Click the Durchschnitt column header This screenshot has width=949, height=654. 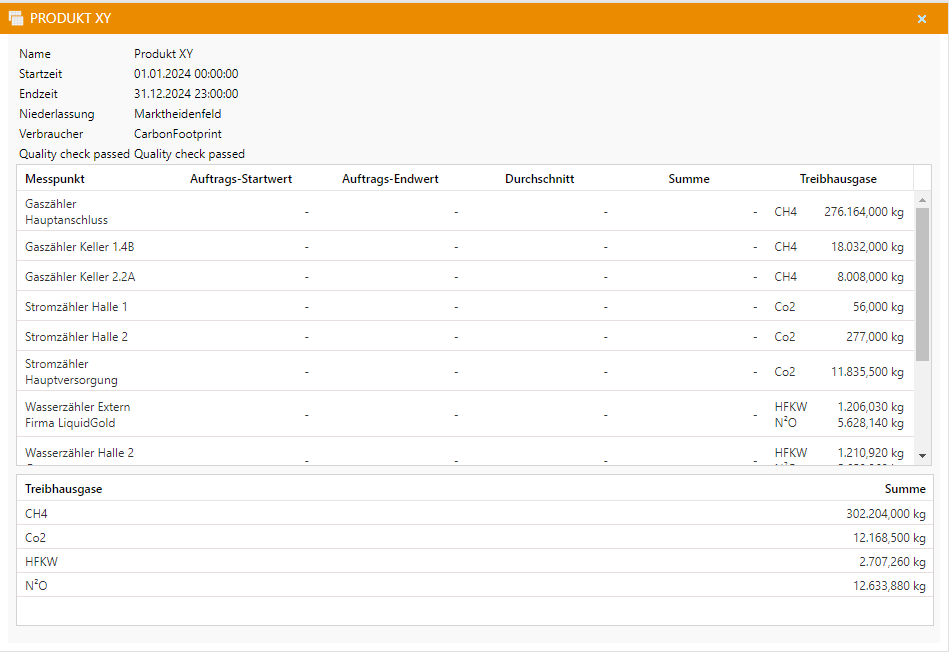click(539, 179)
